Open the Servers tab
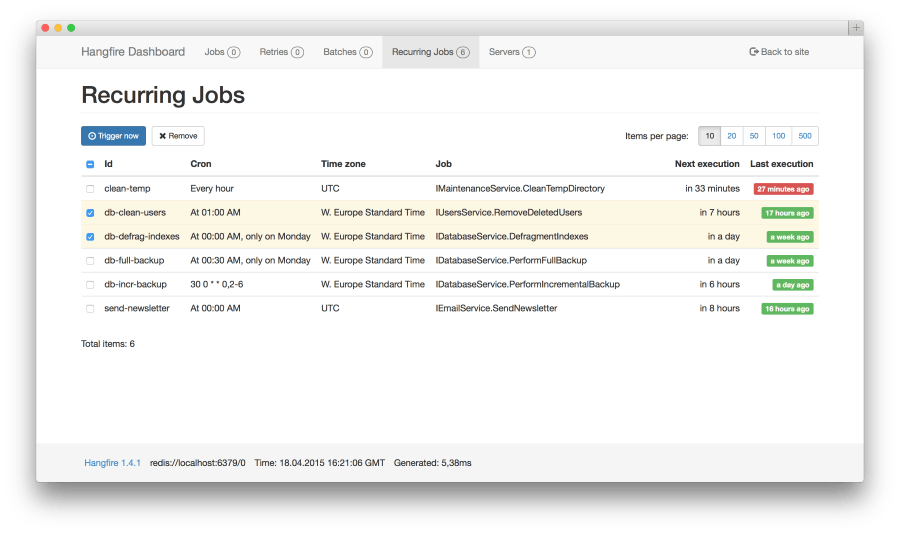Screen dimensions: 900x534 [x=512, y=52]
